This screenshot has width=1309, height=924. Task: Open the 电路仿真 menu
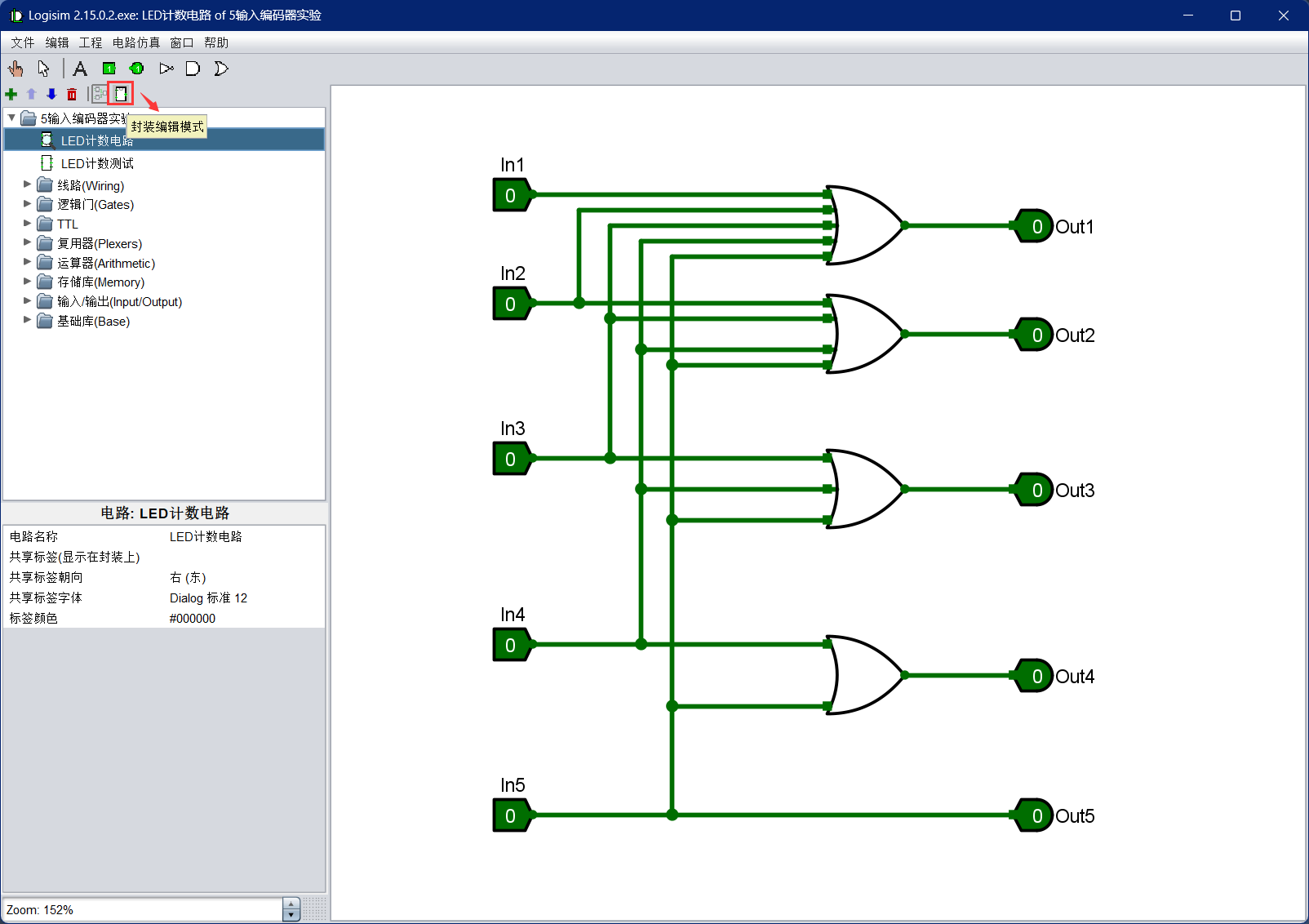136,42
